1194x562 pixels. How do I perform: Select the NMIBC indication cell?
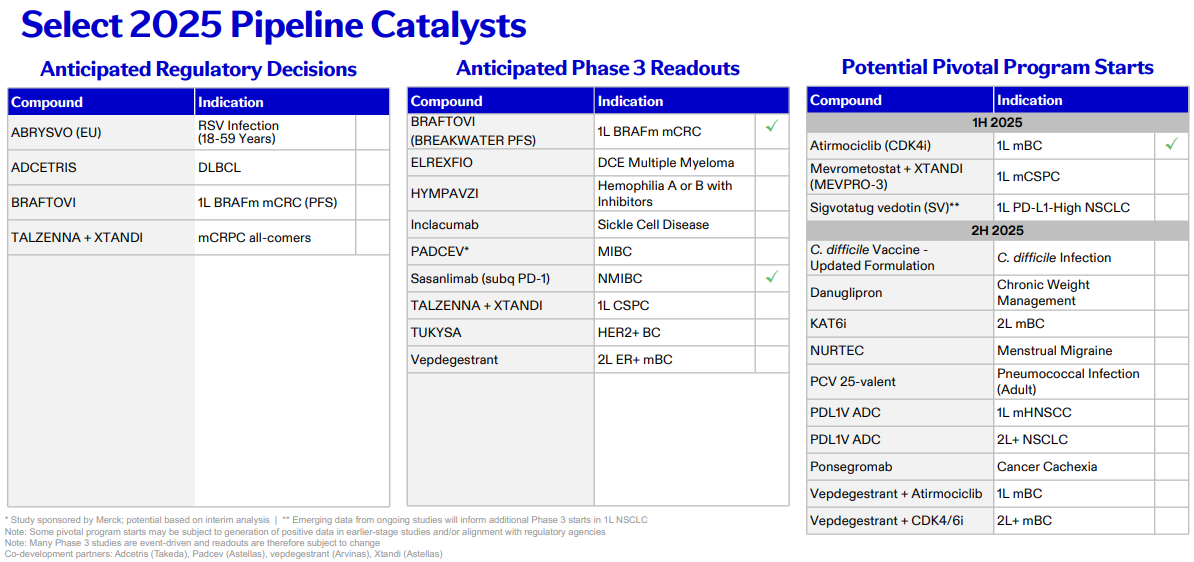(675, 278)
